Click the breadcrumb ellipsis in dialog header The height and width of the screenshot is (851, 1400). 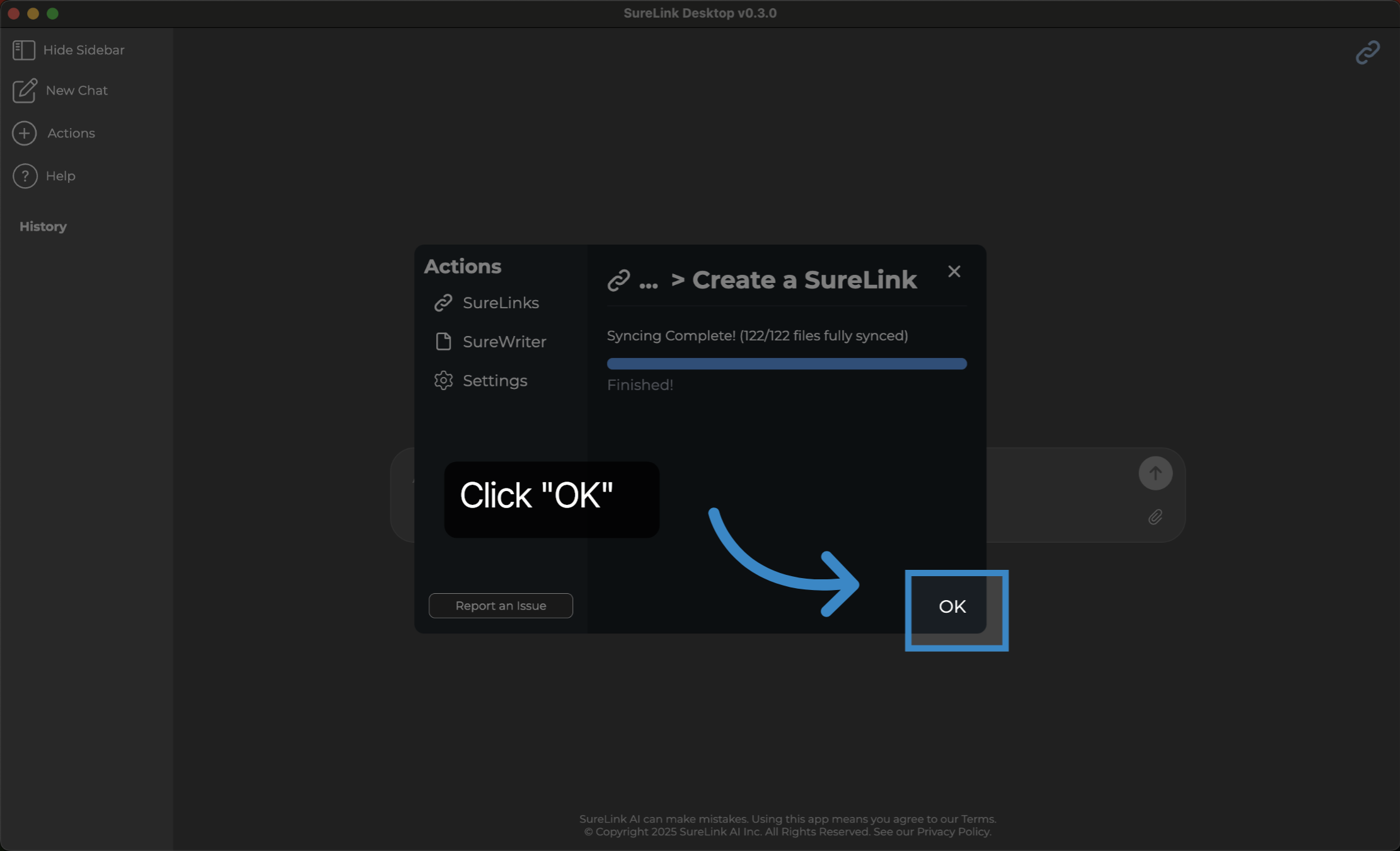pos(648,286)
